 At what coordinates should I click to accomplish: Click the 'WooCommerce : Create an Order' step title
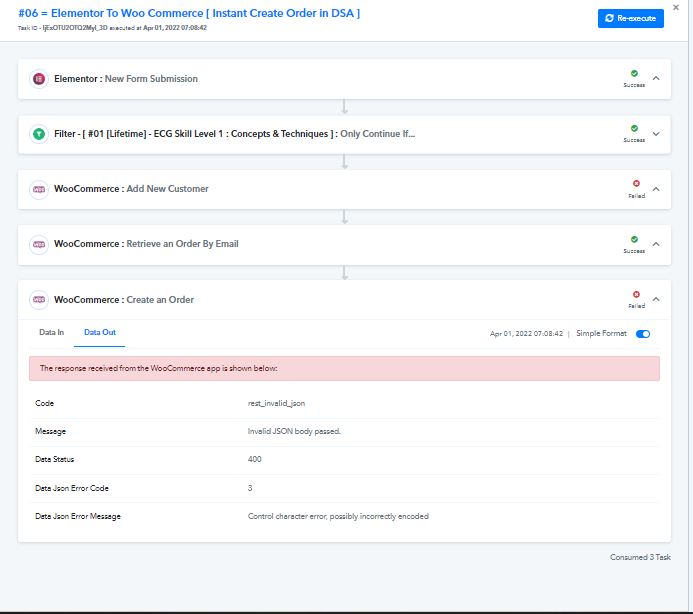(124, 300)
